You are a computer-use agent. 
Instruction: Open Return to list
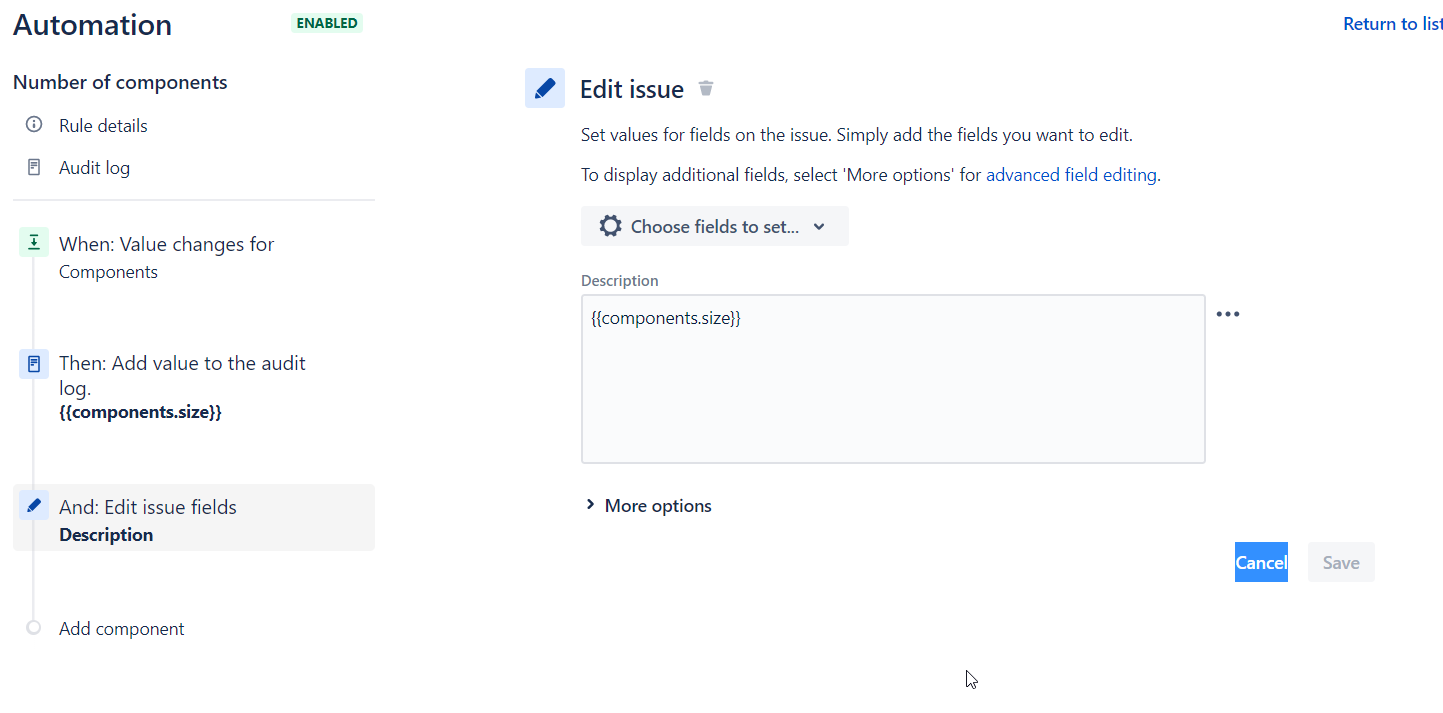click(1392, 23)
